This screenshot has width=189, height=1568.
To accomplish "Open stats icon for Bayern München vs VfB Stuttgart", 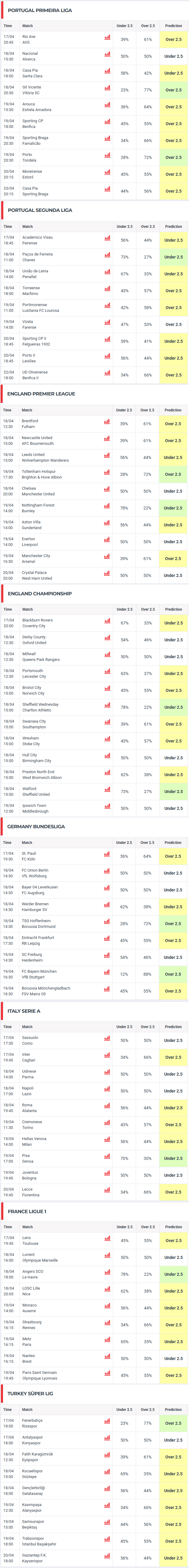I will click(107, 972).
